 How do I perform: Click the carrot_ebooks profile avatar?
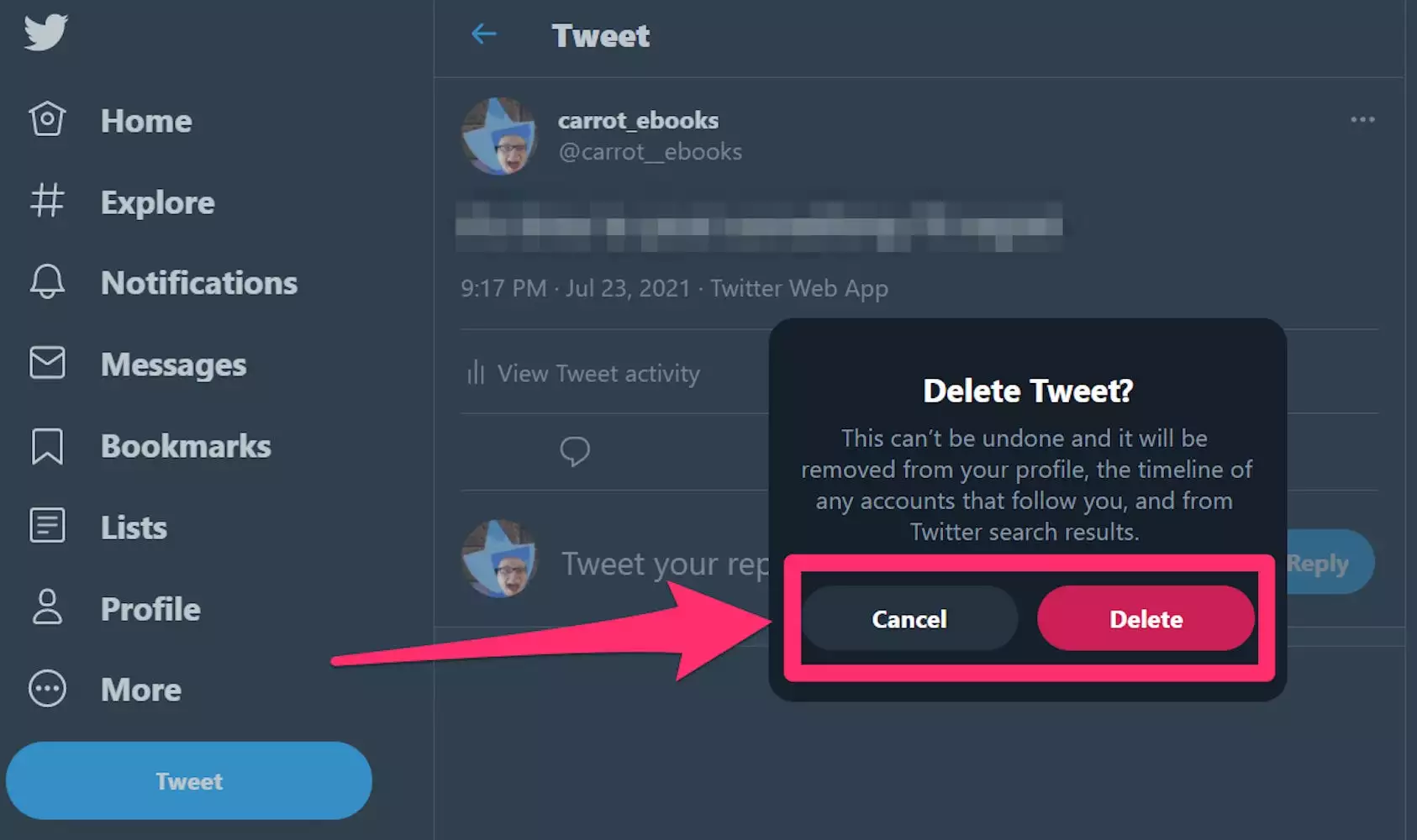point(499,136)
